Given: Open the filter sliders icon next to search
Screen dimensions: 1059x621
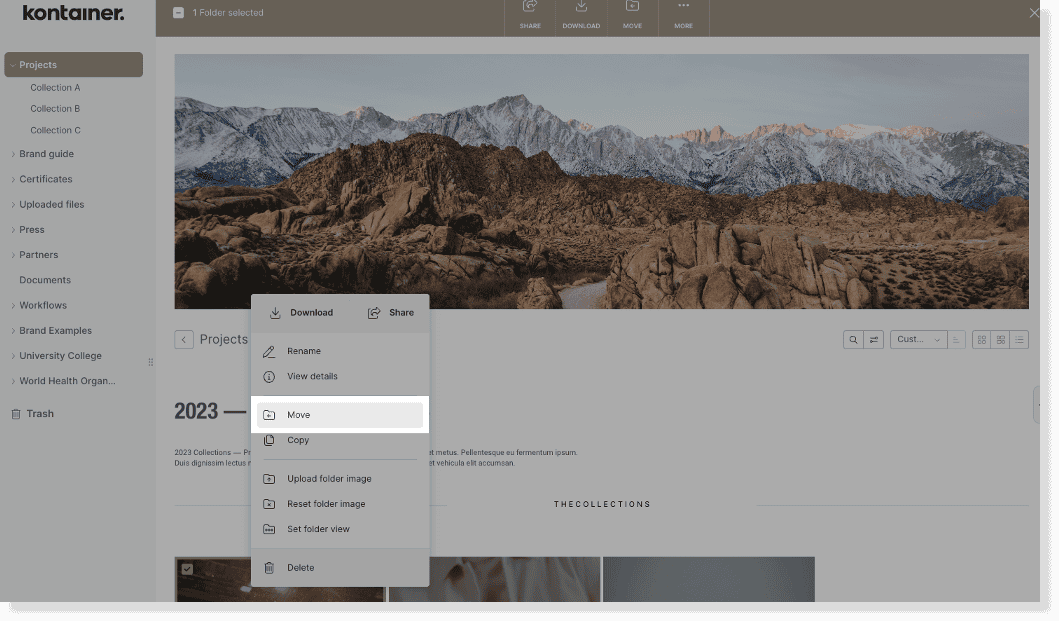Looking at the screenshot, I should point(873,339).
